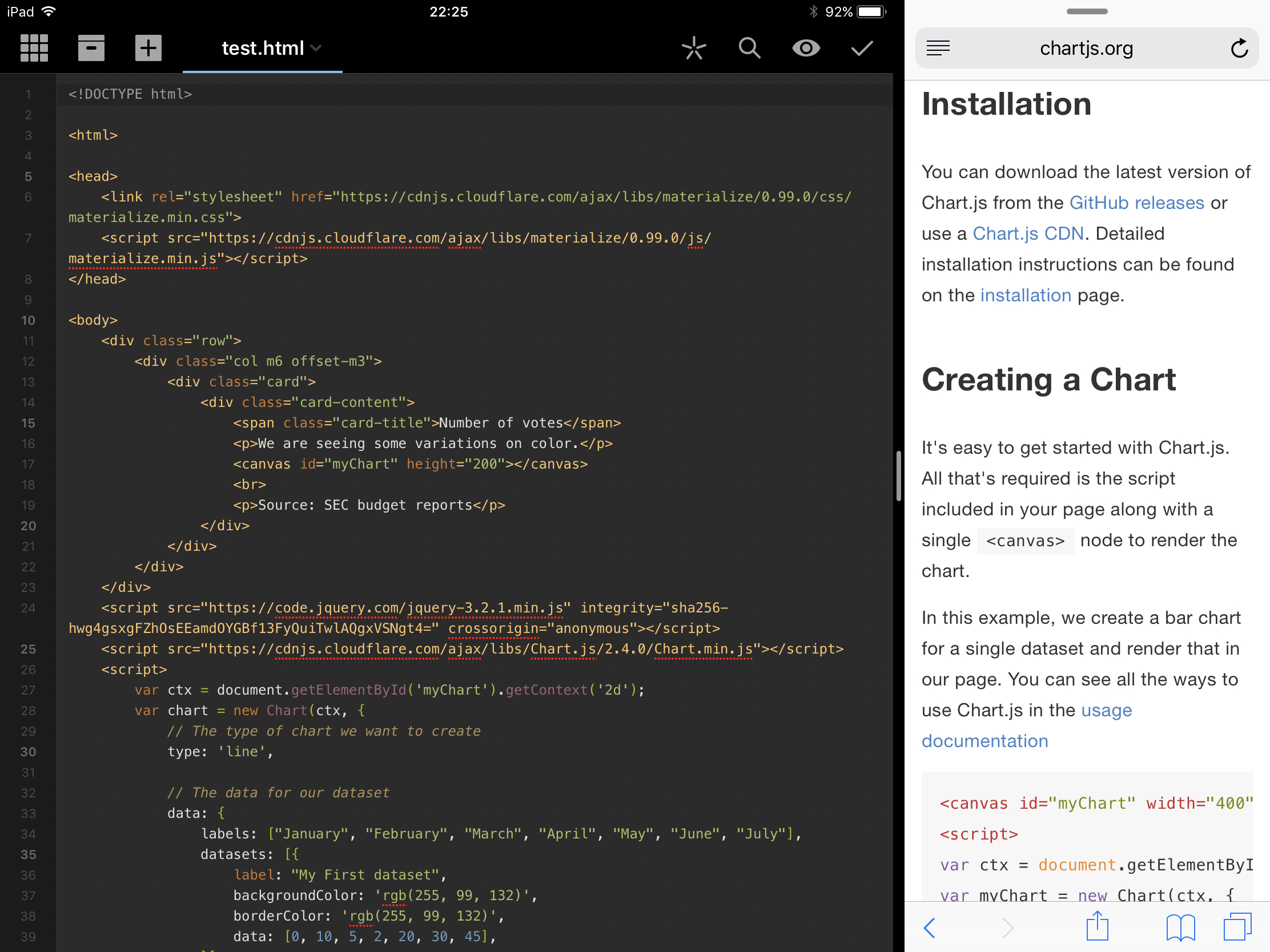
Task: Tap the "My First dataset" label string
Action: click(x=365, y=875)
